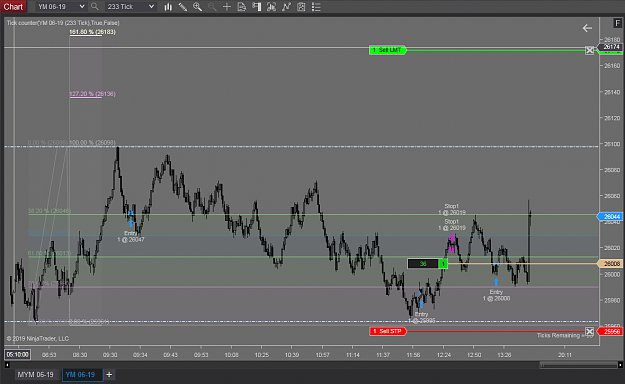This screenshot has height=384, width=625.
Task: Cancel the Sell LMT order with X
Action: tap(590, 50)
